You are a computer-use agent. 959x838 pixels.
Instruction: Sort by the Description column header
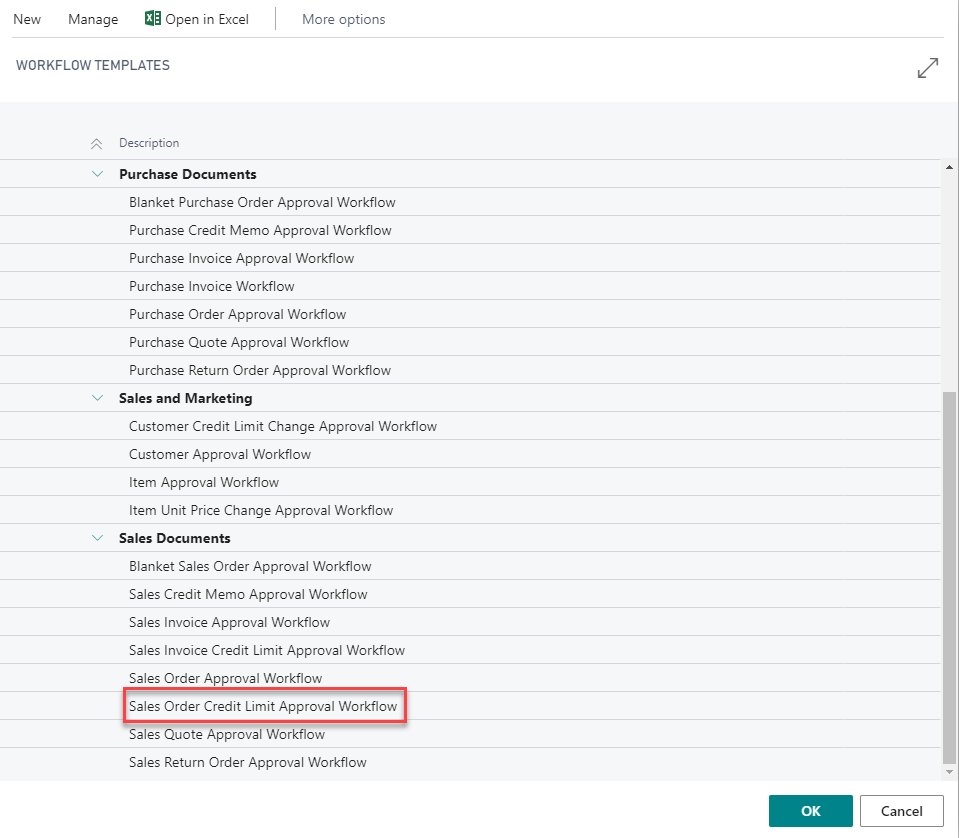click(149, 143)
